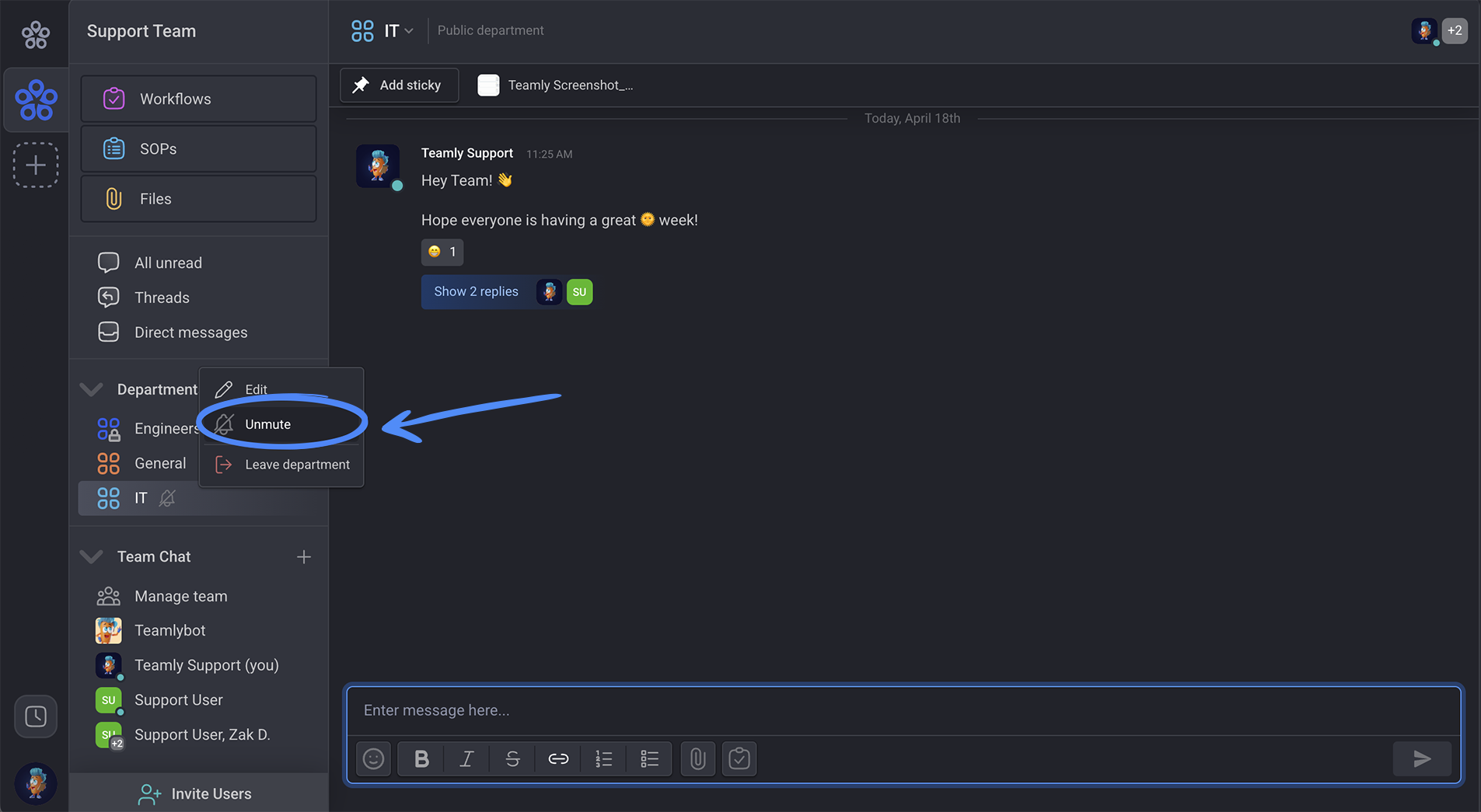Click the green SU avatar in replies
Viewport: 1481px width, 812px height.
pyautogui.click(x=579, y=292)
